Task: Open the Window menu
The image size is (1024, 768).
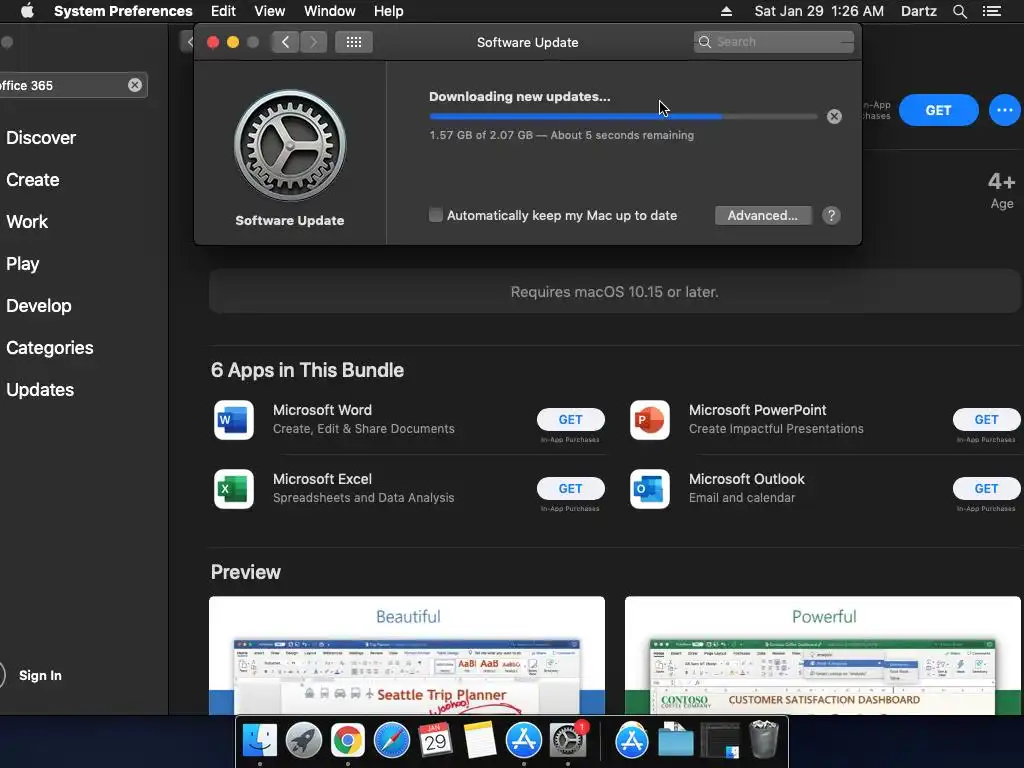Action: coord(330,11)
